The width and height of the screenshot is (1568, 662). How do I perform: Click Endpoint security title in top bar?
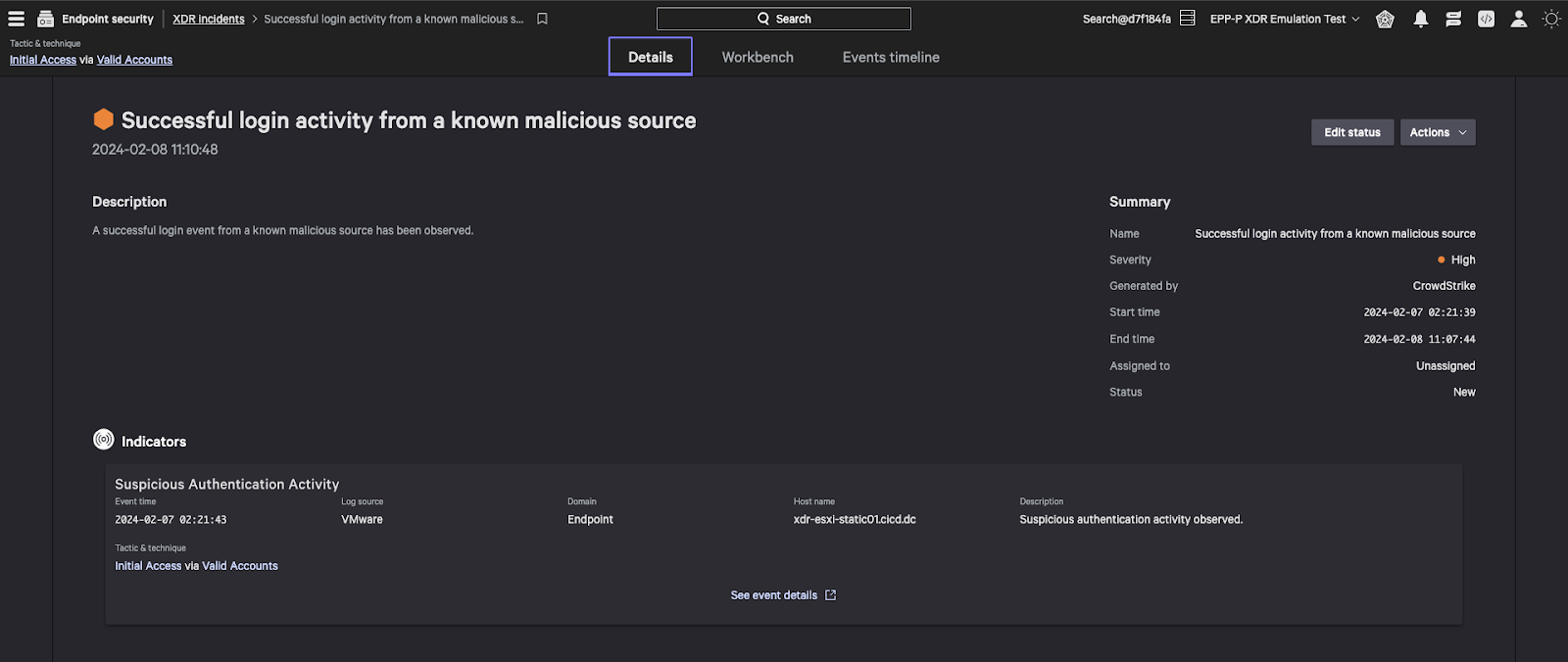[108, 19]
